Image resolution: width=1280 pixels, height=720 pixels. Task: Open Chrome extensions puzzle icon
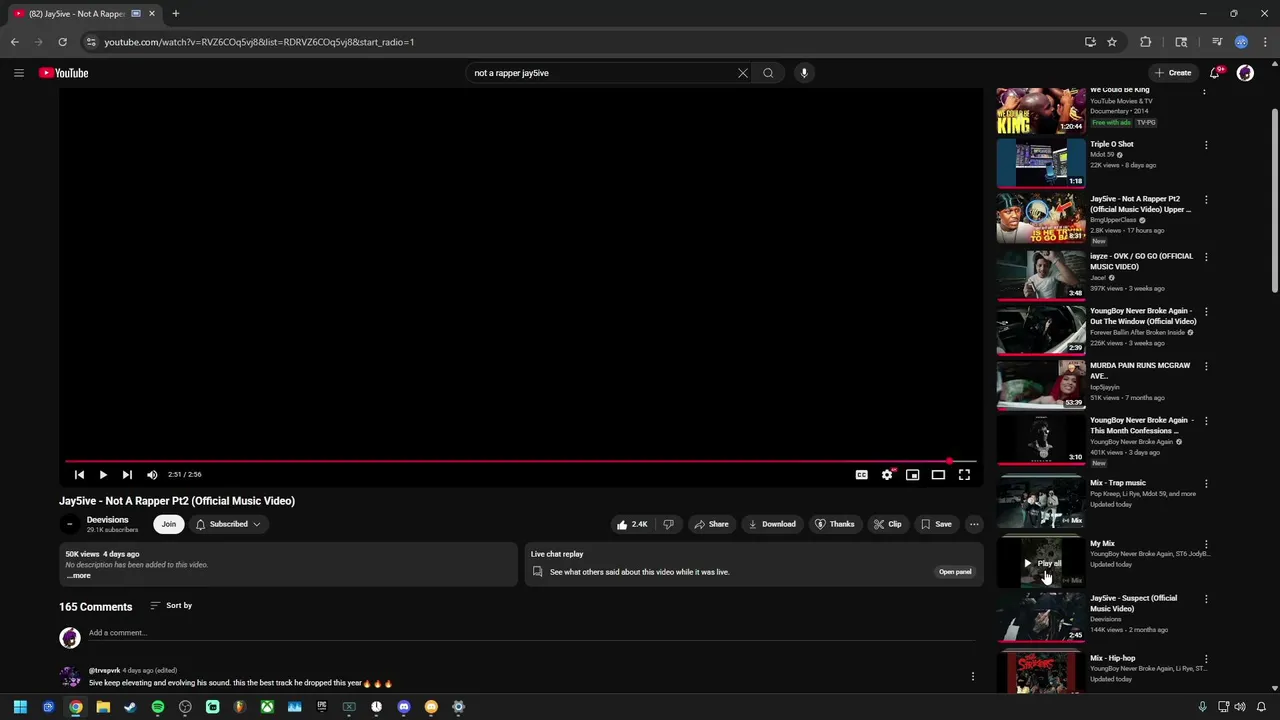1145,42
